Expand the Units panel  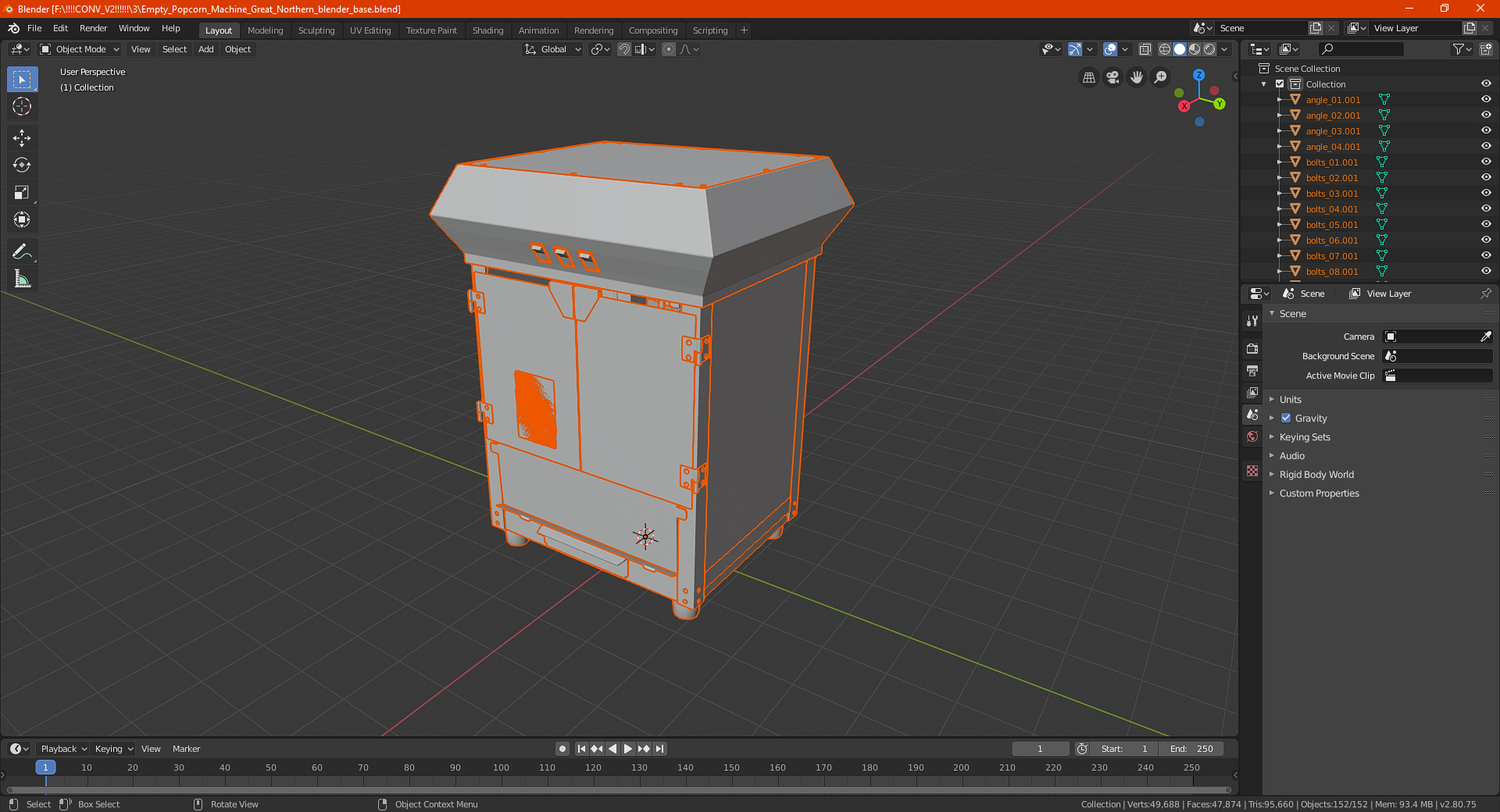pyautogui.click(x=1290, y=399)
